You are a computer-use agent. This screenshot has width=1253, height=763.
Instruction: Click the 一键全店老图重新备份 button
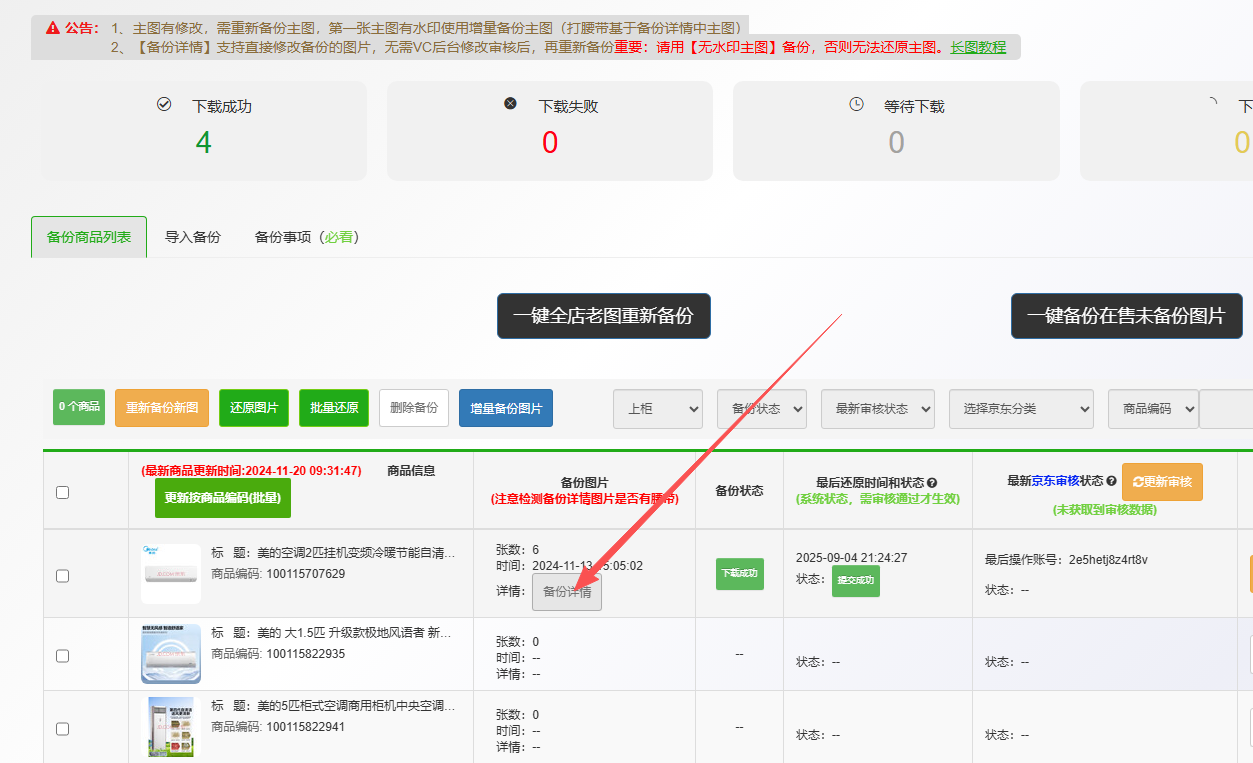point(603,316)
